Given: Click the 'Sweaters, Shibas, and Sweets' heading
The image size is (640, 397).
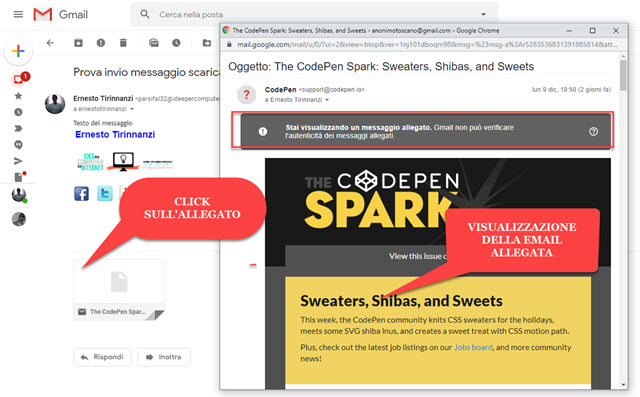Looking at the screenshot, I should (401, 301).
